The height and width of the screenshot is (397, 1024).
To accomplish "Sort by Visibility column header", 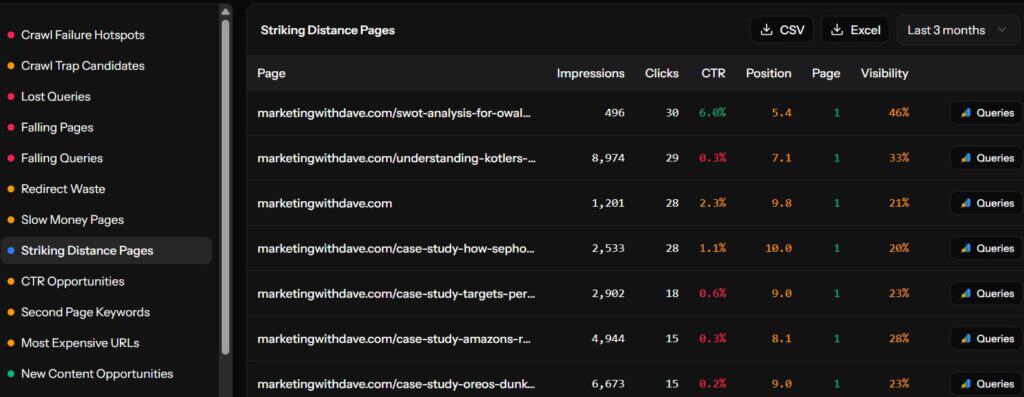I will coord(884,74).
